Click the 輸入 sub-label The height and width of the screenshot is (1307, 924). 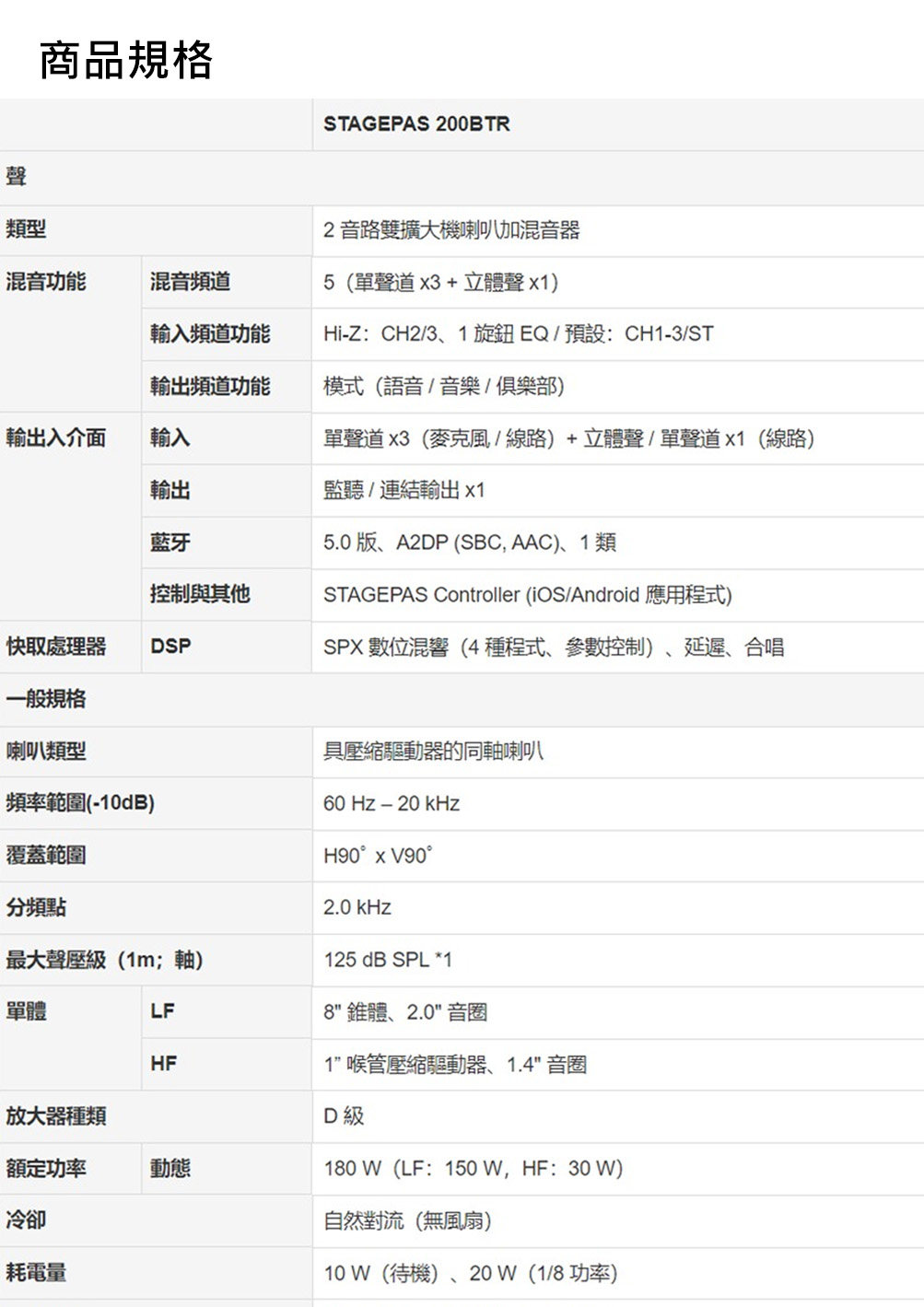pos(170,438)
